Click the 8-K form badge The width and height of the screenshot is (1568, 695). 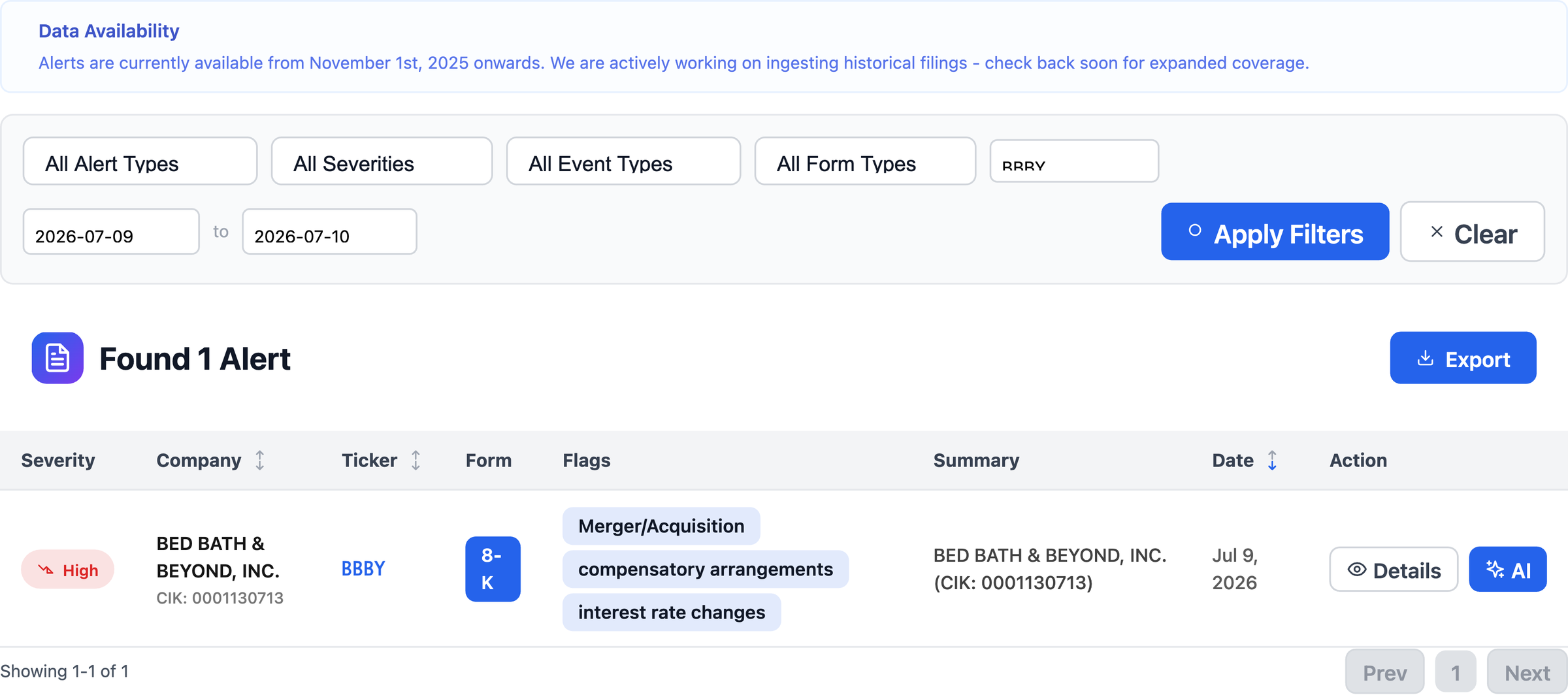(x=493, y=569)
